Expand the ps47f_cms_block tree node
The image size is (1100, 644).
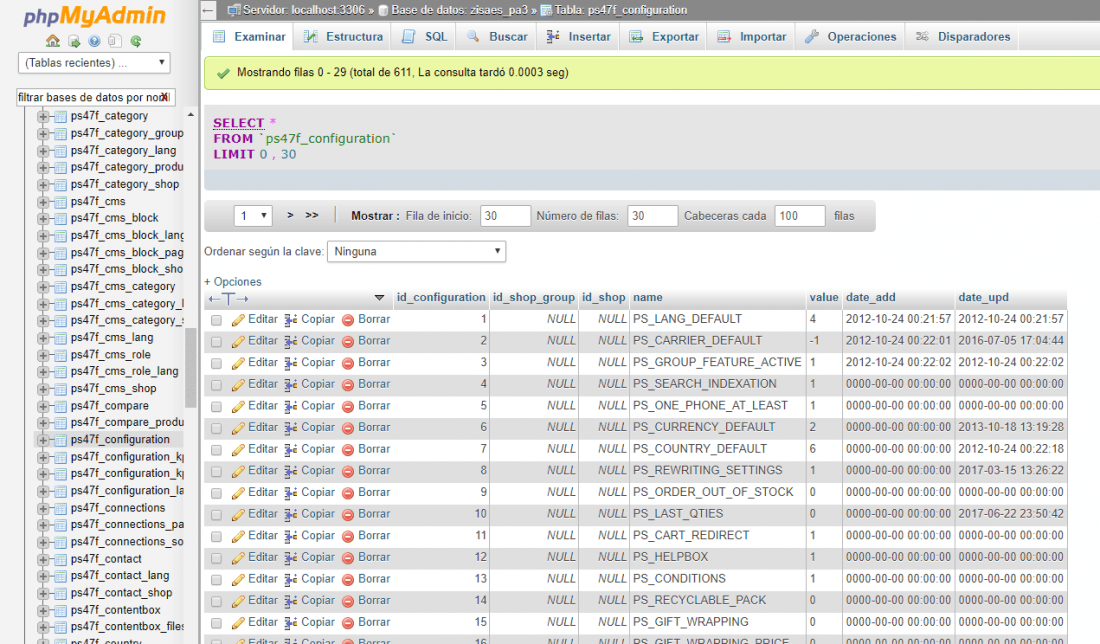pos(43,219)
